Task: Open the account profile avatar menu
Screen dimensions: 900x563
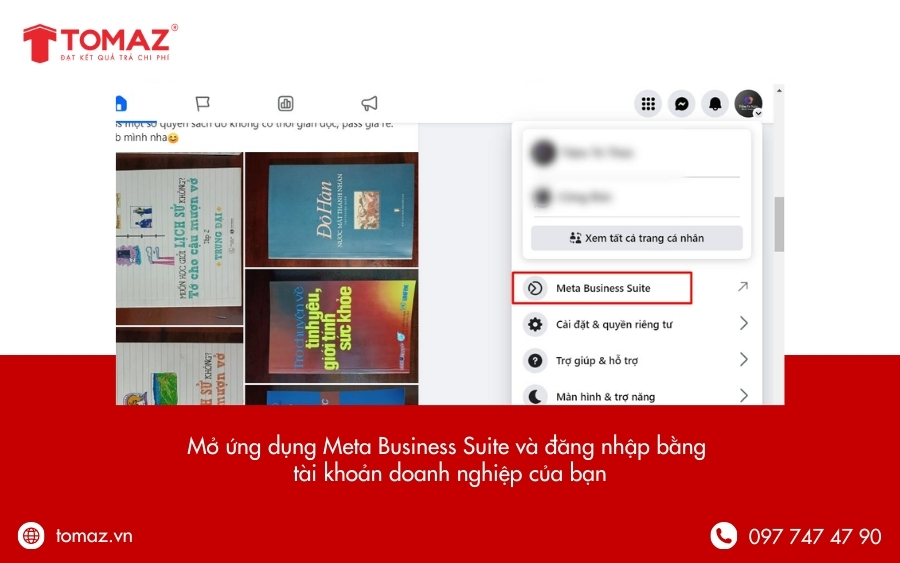Action: 748,104
